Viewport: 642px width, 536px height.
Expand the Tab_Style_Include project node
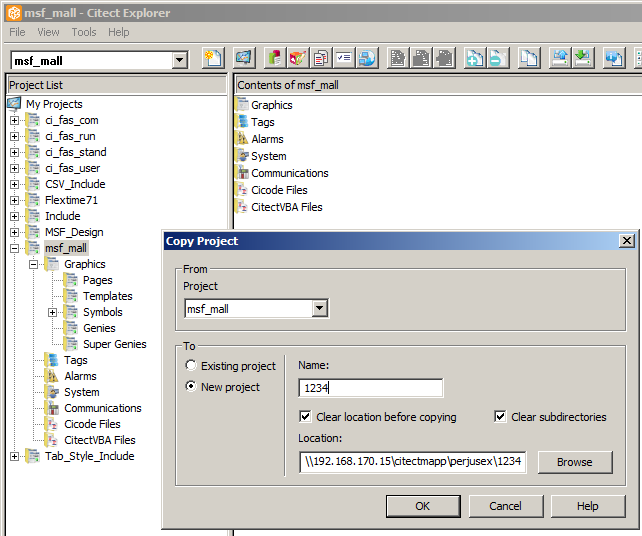point(14,456)
